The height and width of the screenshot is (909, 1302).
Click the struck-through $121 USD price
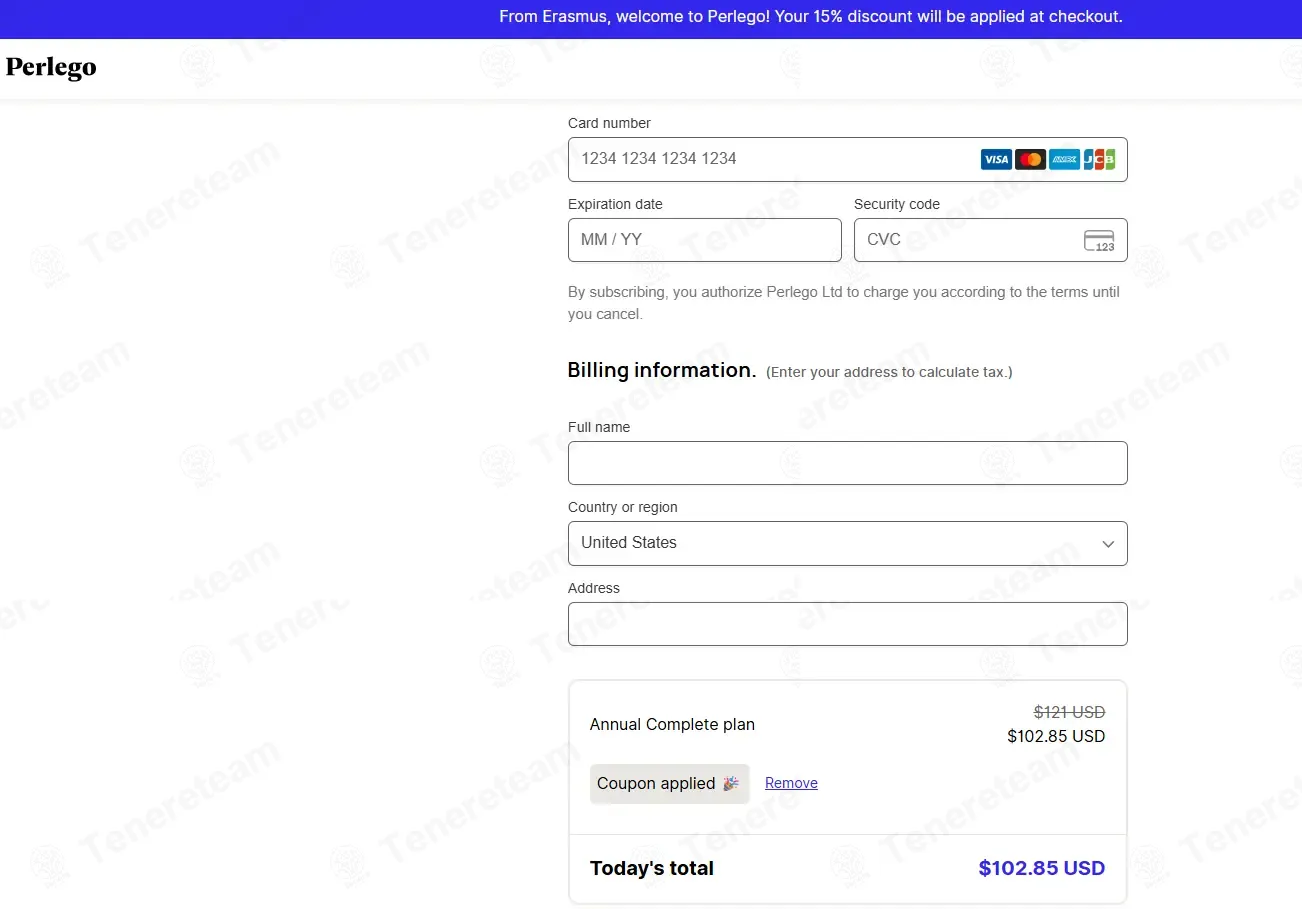pos(1069,712)
